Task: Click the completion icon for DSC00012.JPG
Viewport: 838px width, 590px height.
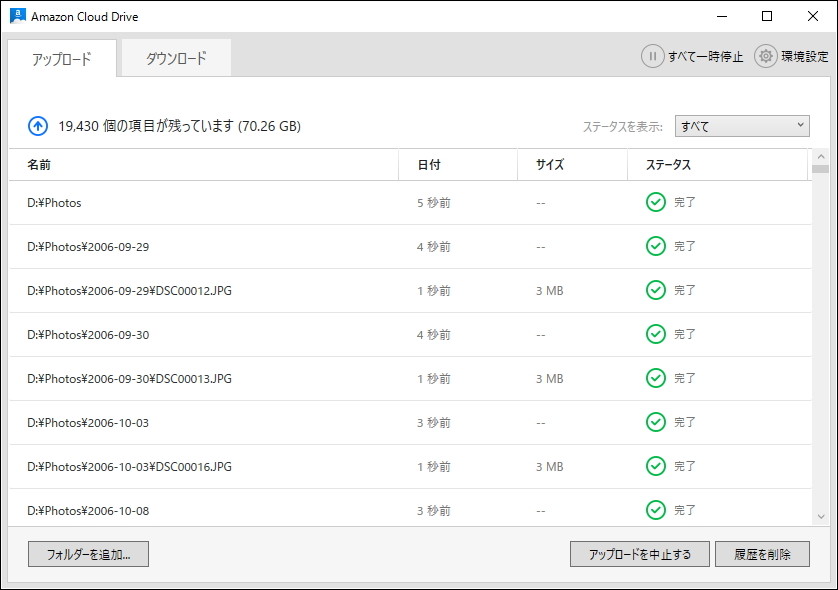Action: 656,290
